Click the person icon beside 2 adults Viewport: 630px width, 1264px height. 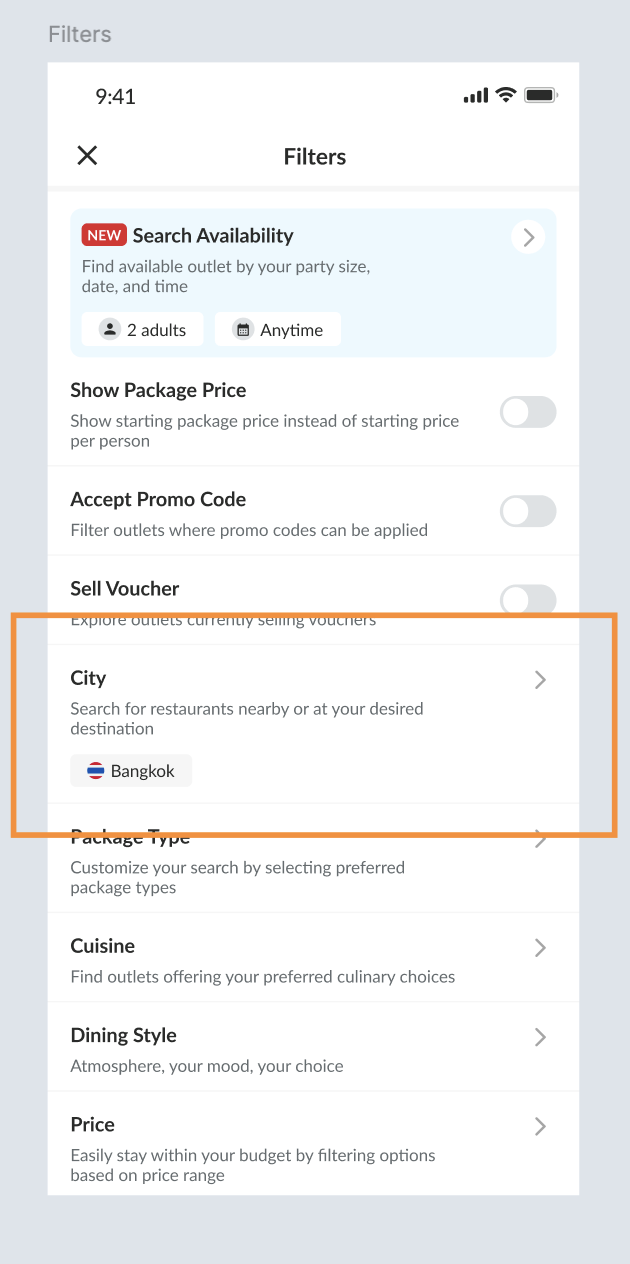pyautogui.click(x=109, y=330)
